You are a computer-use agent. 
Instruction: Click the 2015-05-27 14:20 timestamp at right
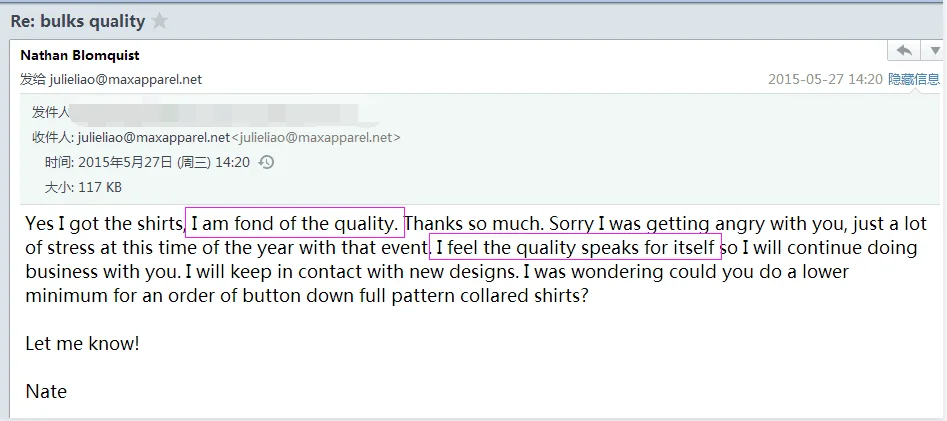point(825,79)
